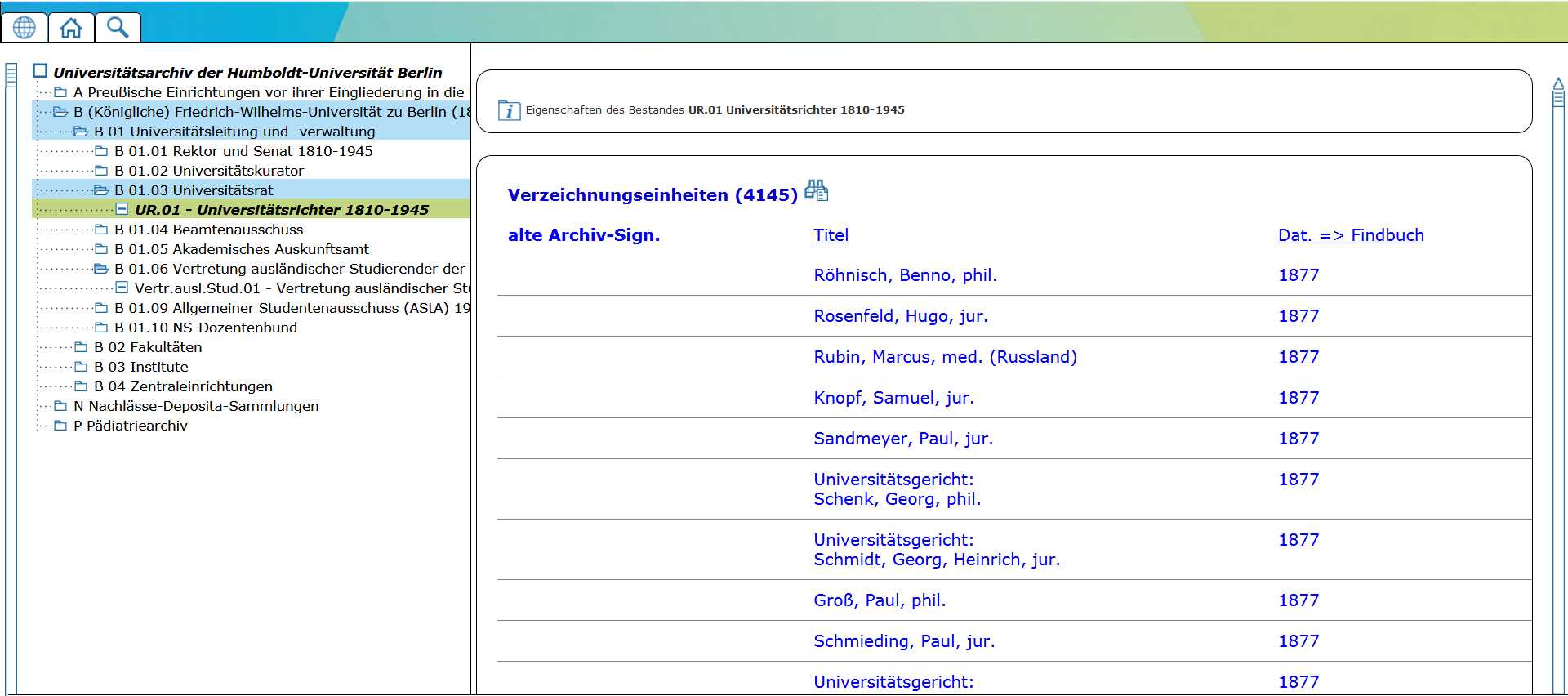The image size is (1568, 696).
Task: Click folder icon of B 01.09 AStA
Action: pos(101,308)
